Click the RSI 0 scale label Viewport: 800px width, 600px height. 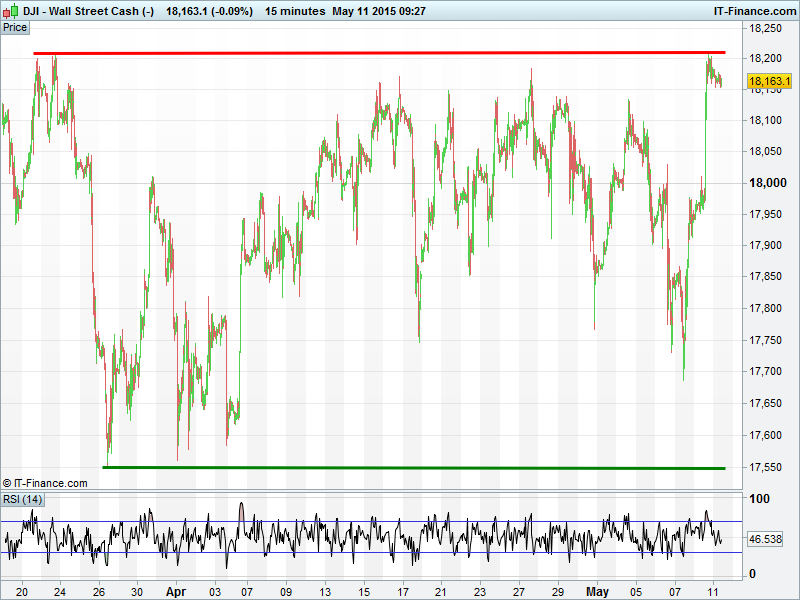point(752,574)
